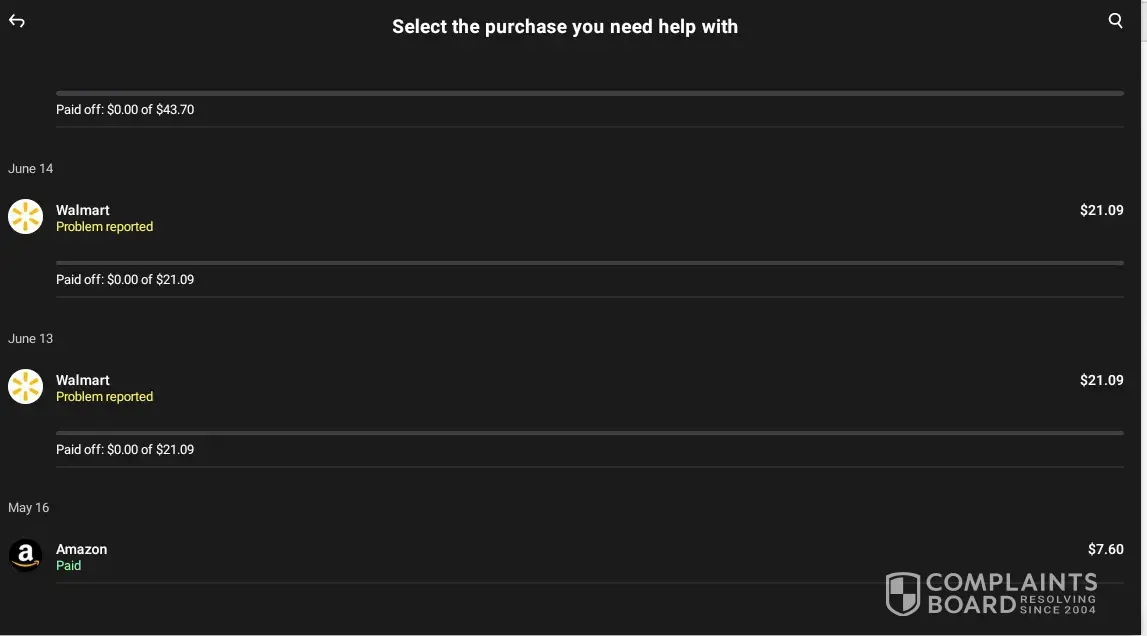Select the June 14 Walmart purchase name
The width and height of the screenshot is (1147, 636).
pyautogui.click(x=83, y=210)
